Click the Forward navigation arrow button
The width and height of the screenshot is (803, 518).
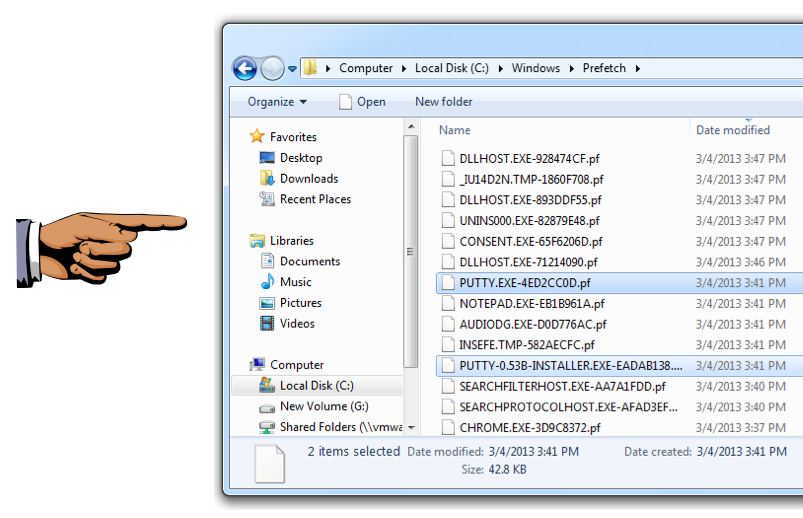click(272, 68)
